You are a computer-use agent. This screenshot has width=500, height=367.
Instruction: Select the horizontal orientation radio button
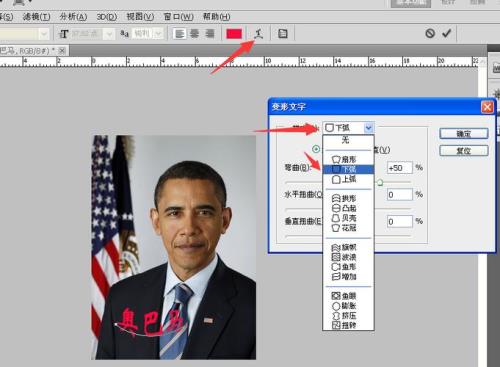(x=316, y=149)
